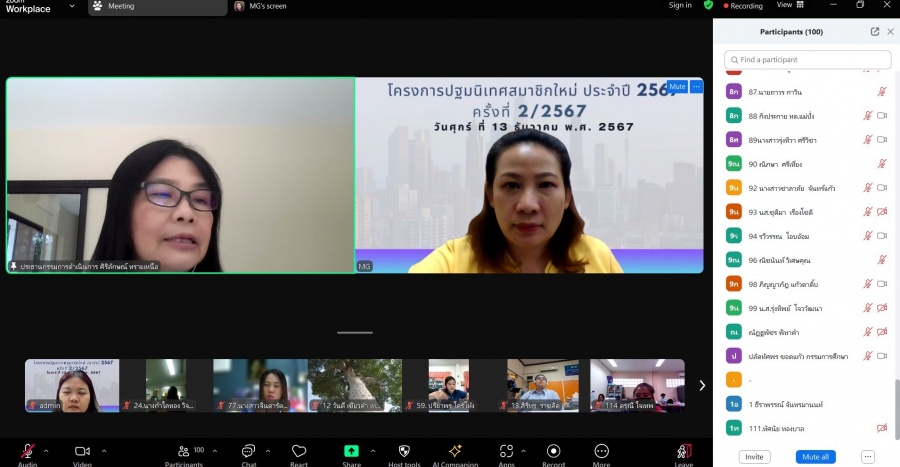Click the yellow dot avatar of the unnamed participant
The image size is (900, 467).
pyautogui.click(x=734, y=380)
